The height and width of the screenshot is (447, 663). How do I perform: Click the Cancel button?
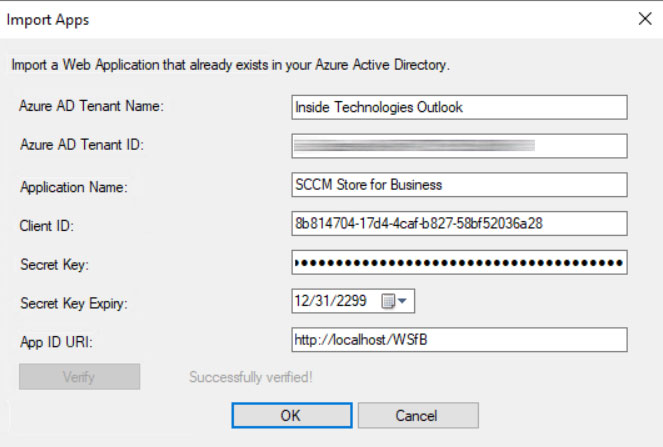[x=418, y=415]
